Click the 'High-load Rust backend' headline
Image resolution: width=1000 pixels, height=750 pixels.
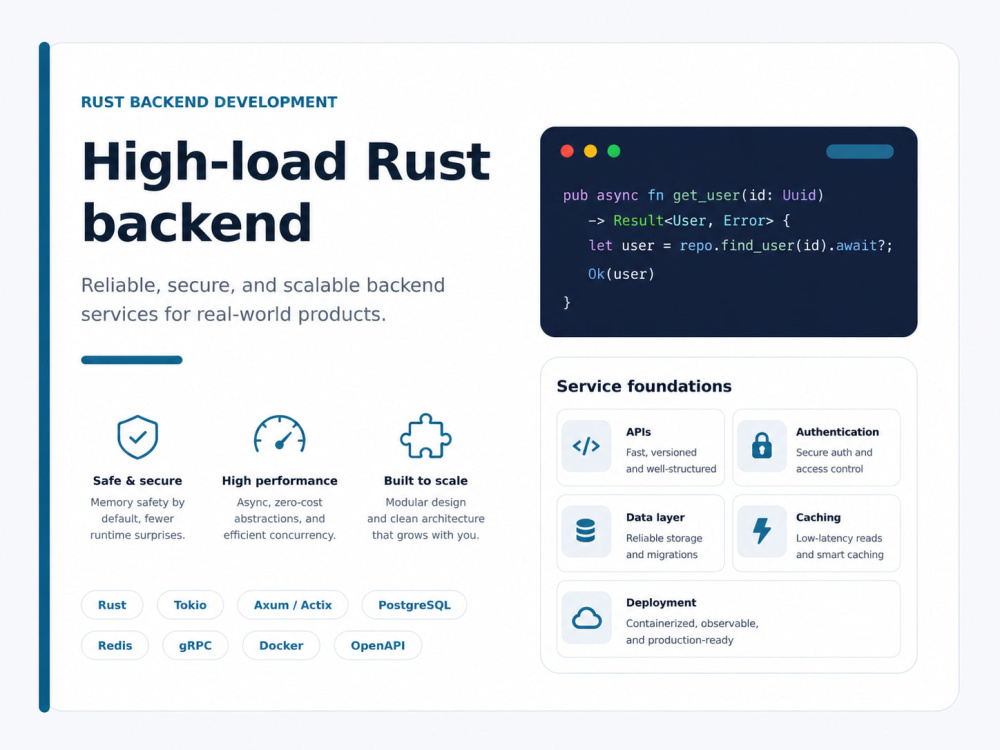tap(286, 191)
